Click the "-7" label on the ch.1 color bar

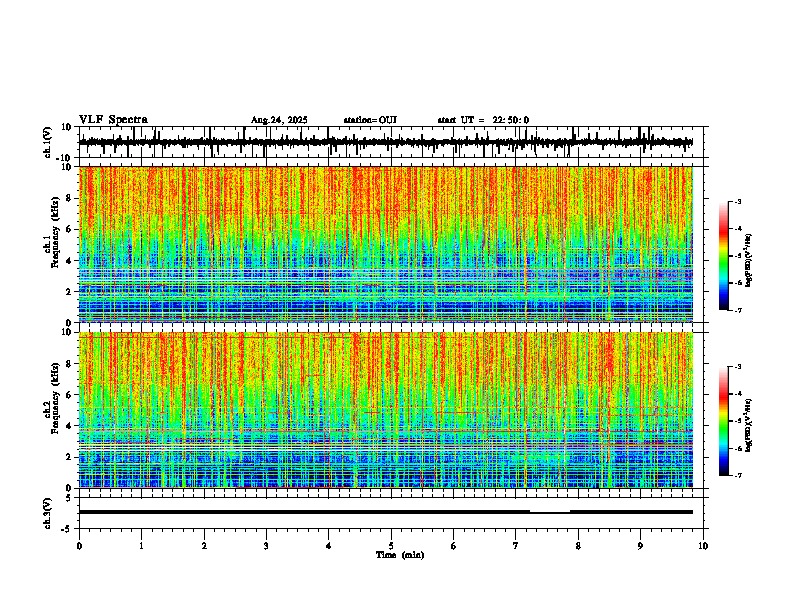click(738, 310)
